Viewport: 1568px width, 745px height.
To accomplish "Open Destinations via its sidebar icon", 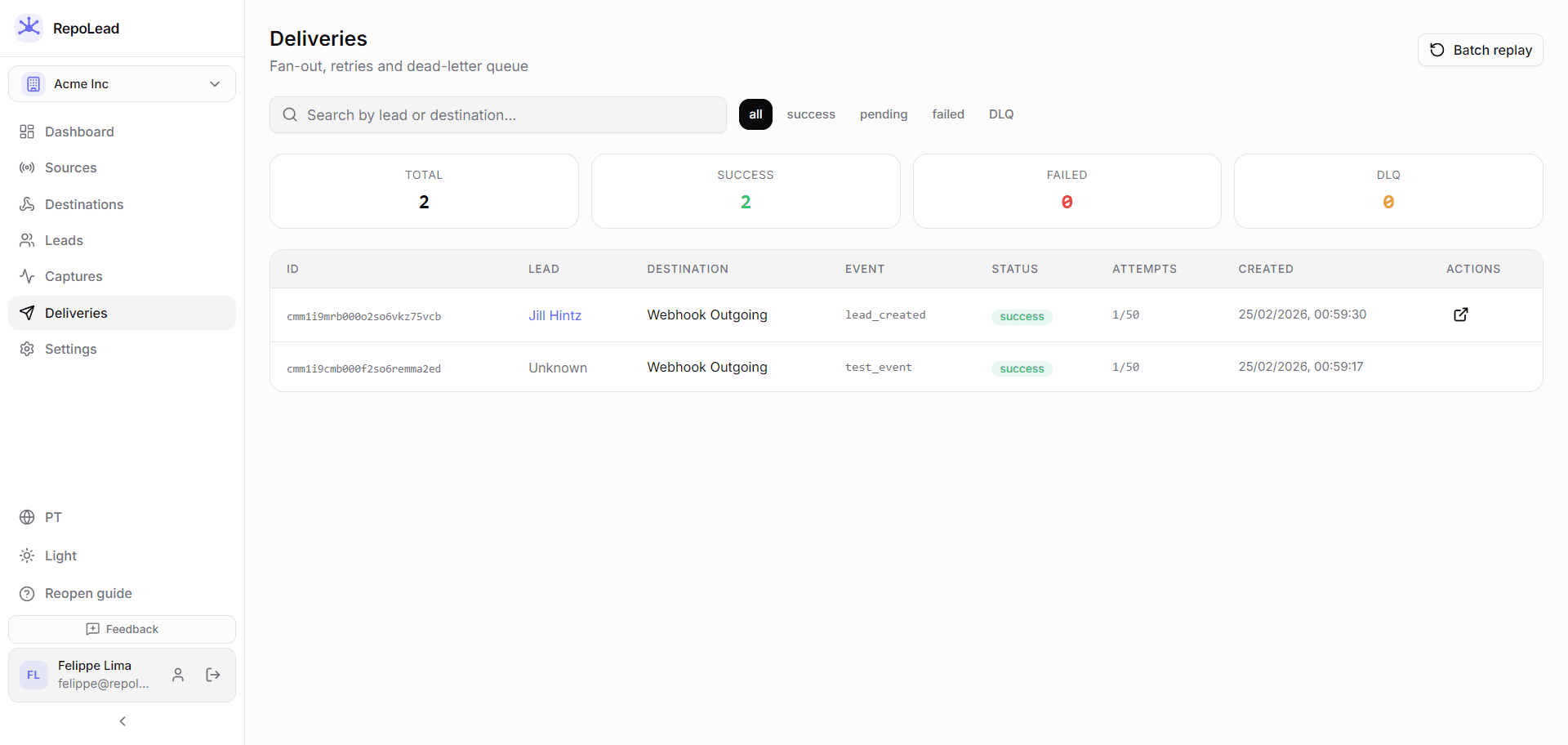I will 27,204.
